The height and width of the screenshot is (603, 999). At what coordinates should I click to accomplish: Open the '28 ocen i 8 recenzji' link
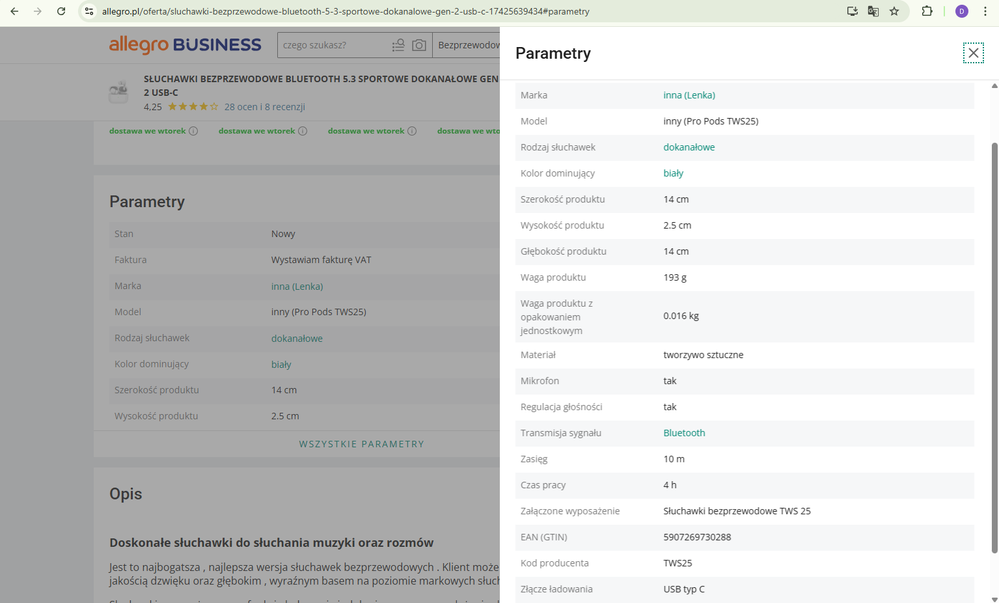coord(264,107)
